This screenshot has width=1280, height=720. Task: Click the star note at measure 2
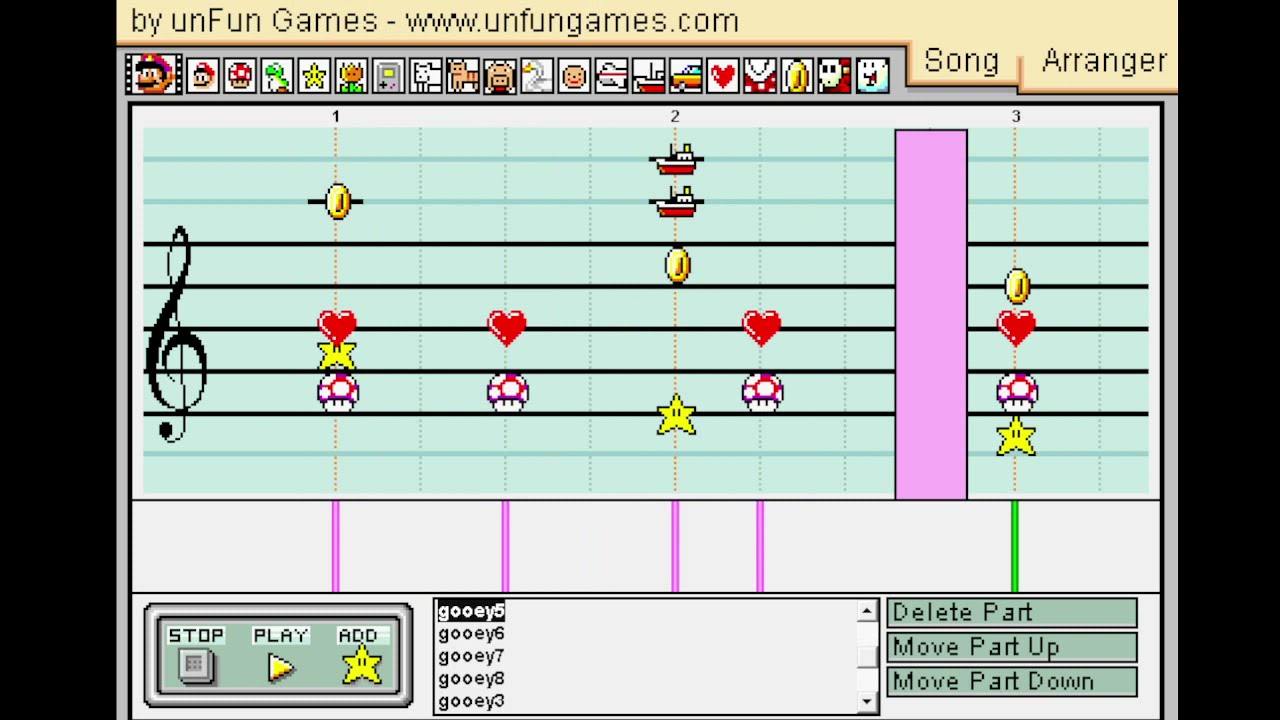click(x=677, y=415)
